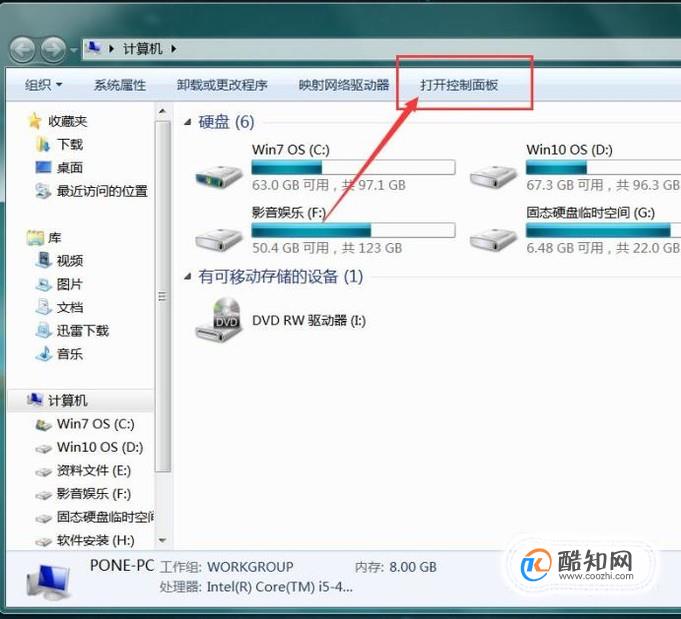681x619 pixels.
Task: Click the Win10 OS (D:) capacity bar
Action: (603, 168)
